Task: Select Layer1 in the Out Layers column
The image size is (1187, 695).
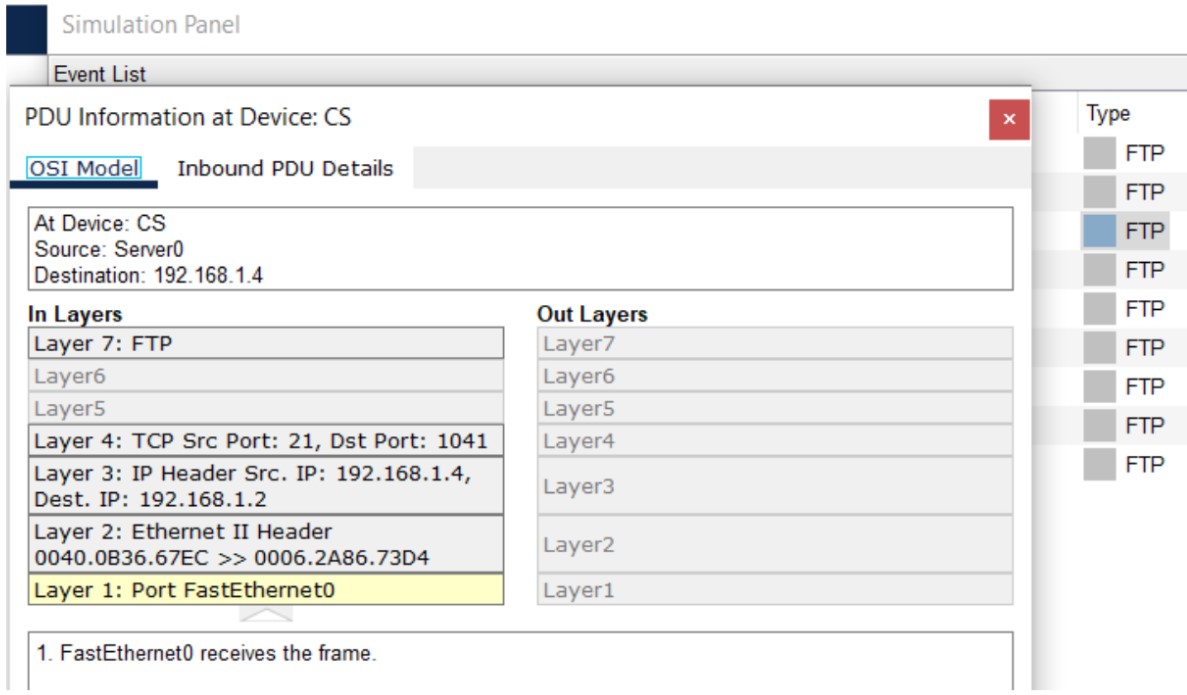Action: [774, 590]
